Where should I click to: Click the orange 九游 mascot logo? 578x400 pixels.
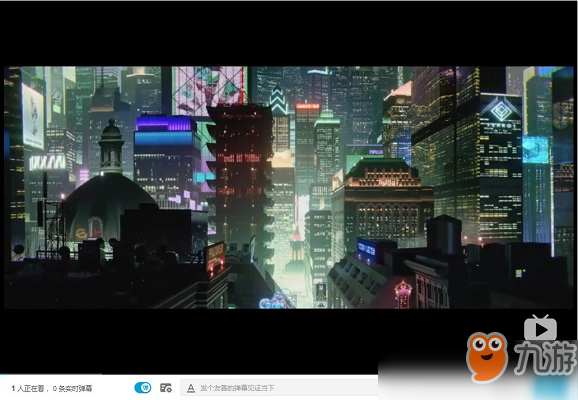[x=487, y=356]
